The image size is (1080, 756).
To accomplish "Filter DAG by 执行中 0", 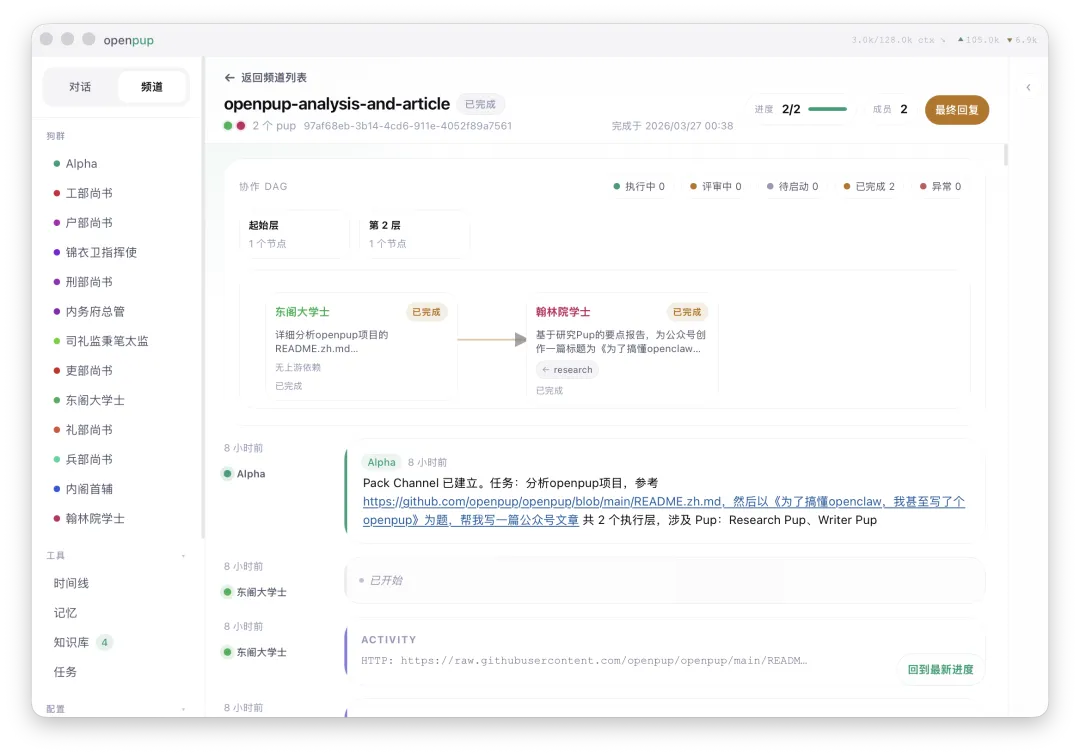I will tap(639, 187).
